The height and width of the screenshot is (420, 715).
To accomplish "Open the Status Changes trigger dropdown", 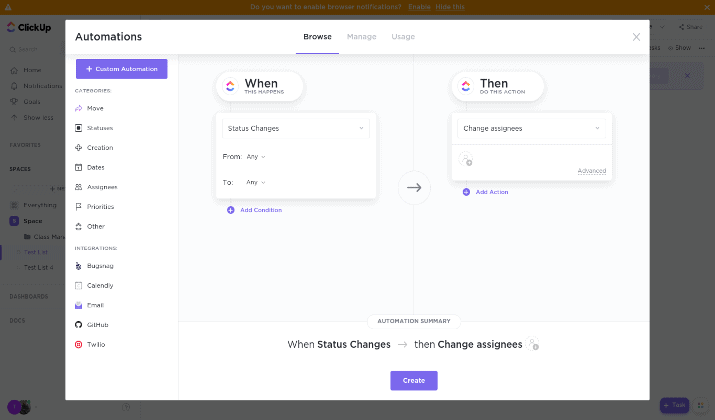I will pos(295,128).
